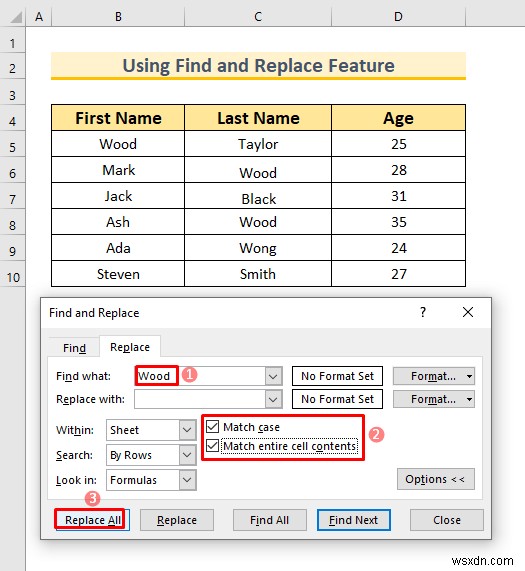This screenshot has height=571, width=525.
Task: Select the Replace tab
Action: click(130, 347)
